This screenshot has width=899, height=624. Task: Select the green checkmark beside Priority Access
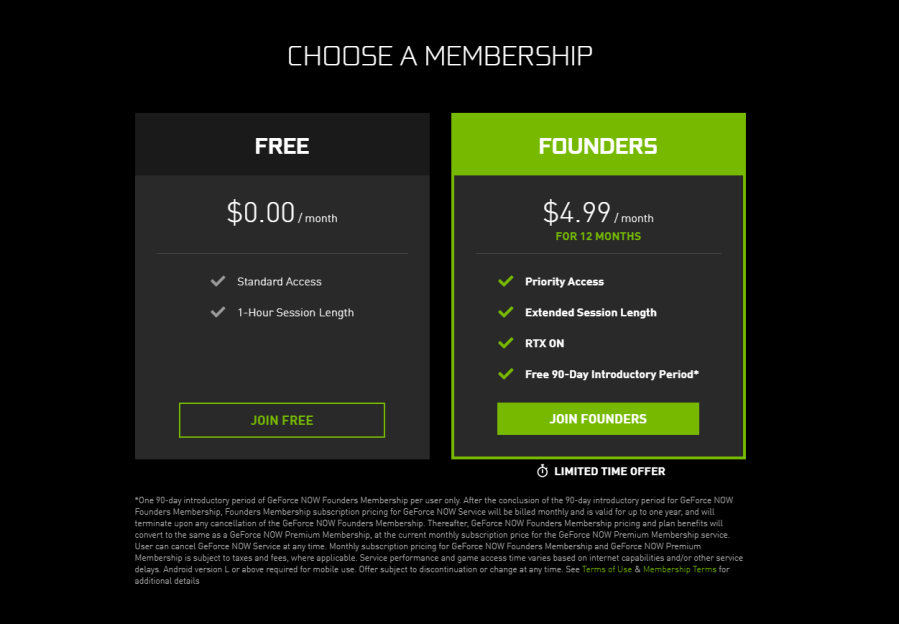(x=505, y=281)
